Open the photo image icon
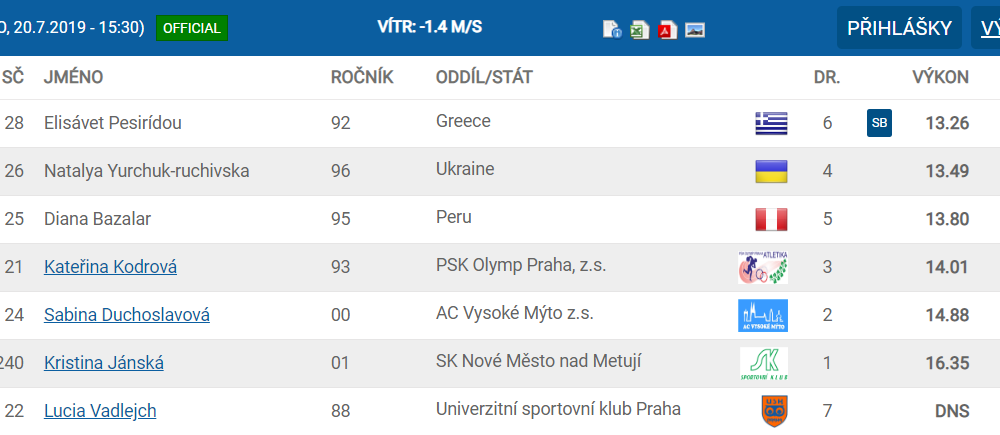This screenshot has width=1000, height=435. pyautogui.click(x=695, y=29)
